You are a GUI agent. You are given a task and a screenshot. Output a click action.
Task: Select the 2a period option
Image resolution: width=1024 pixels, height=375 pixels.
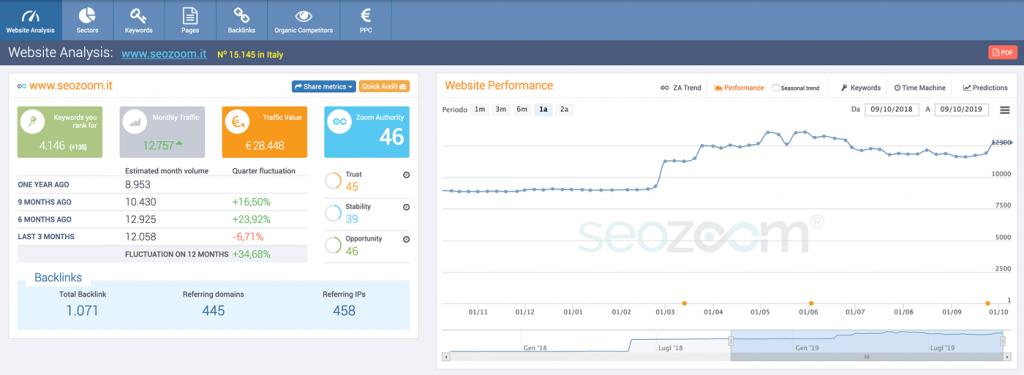pyautogui.click(x=564, y=110)
